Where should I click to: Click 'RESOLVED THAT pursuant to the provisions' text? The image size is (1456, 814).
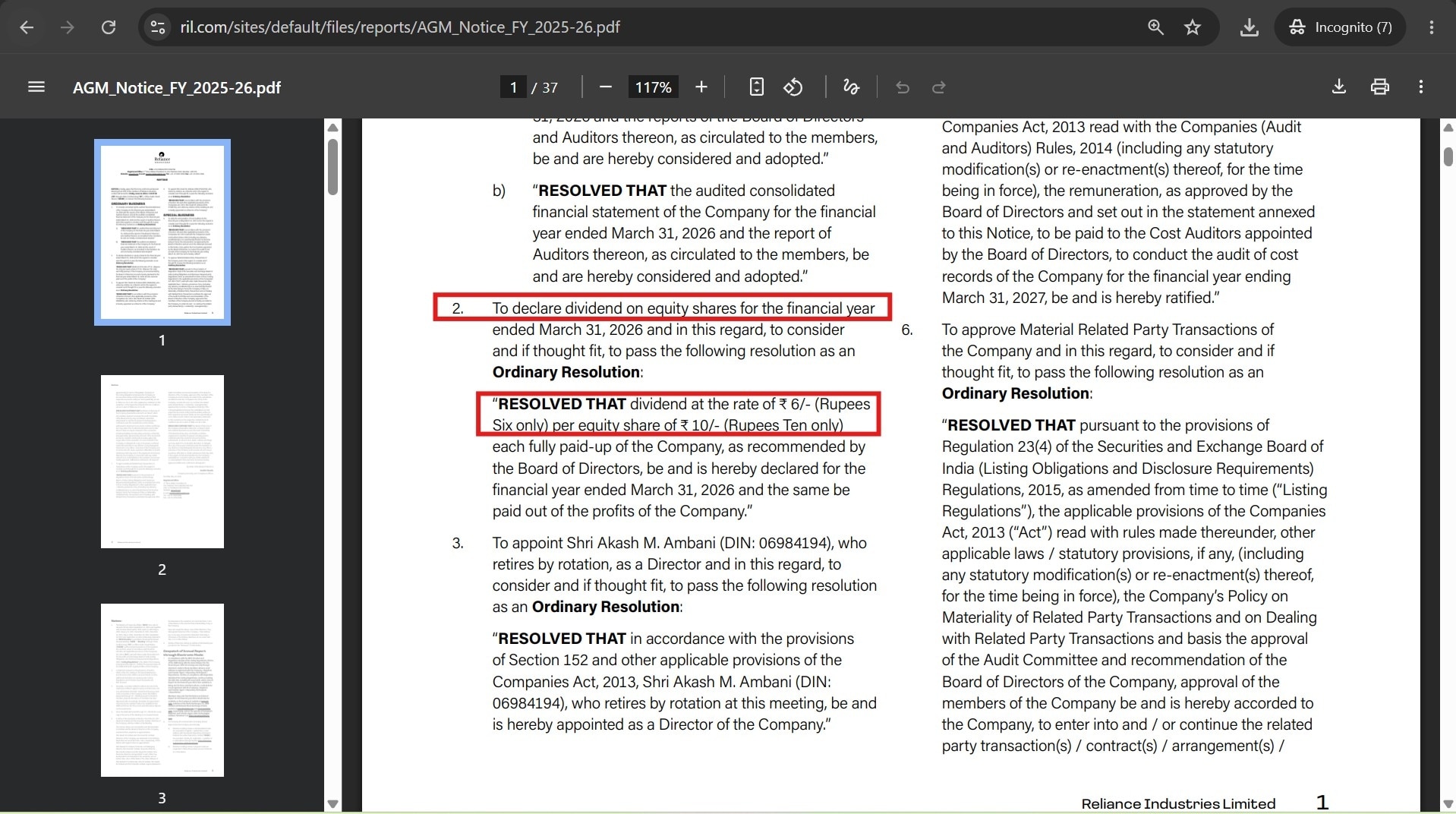pos(1105,425)
